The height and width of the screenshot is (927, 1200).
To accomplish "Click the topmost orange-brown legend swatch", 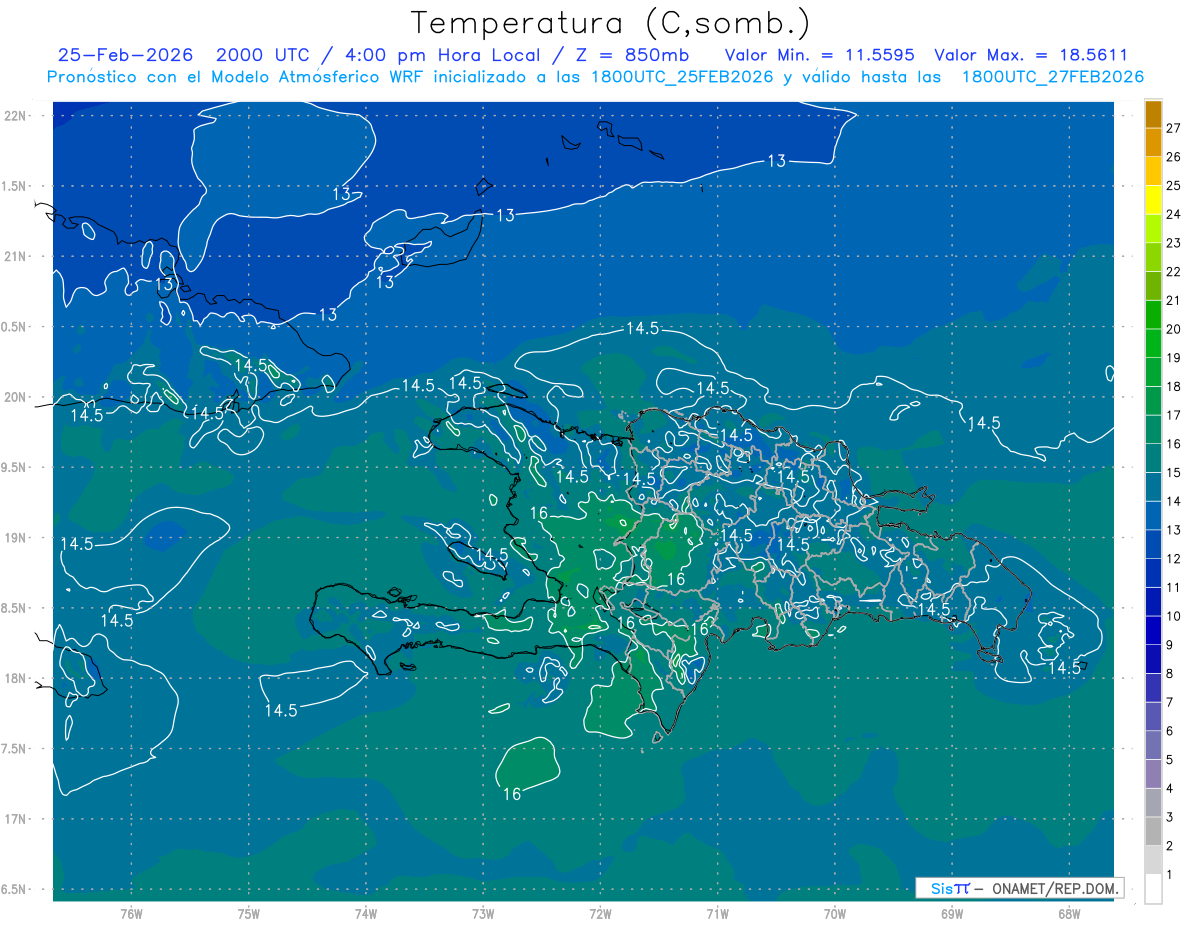I will coord(1153,113).
